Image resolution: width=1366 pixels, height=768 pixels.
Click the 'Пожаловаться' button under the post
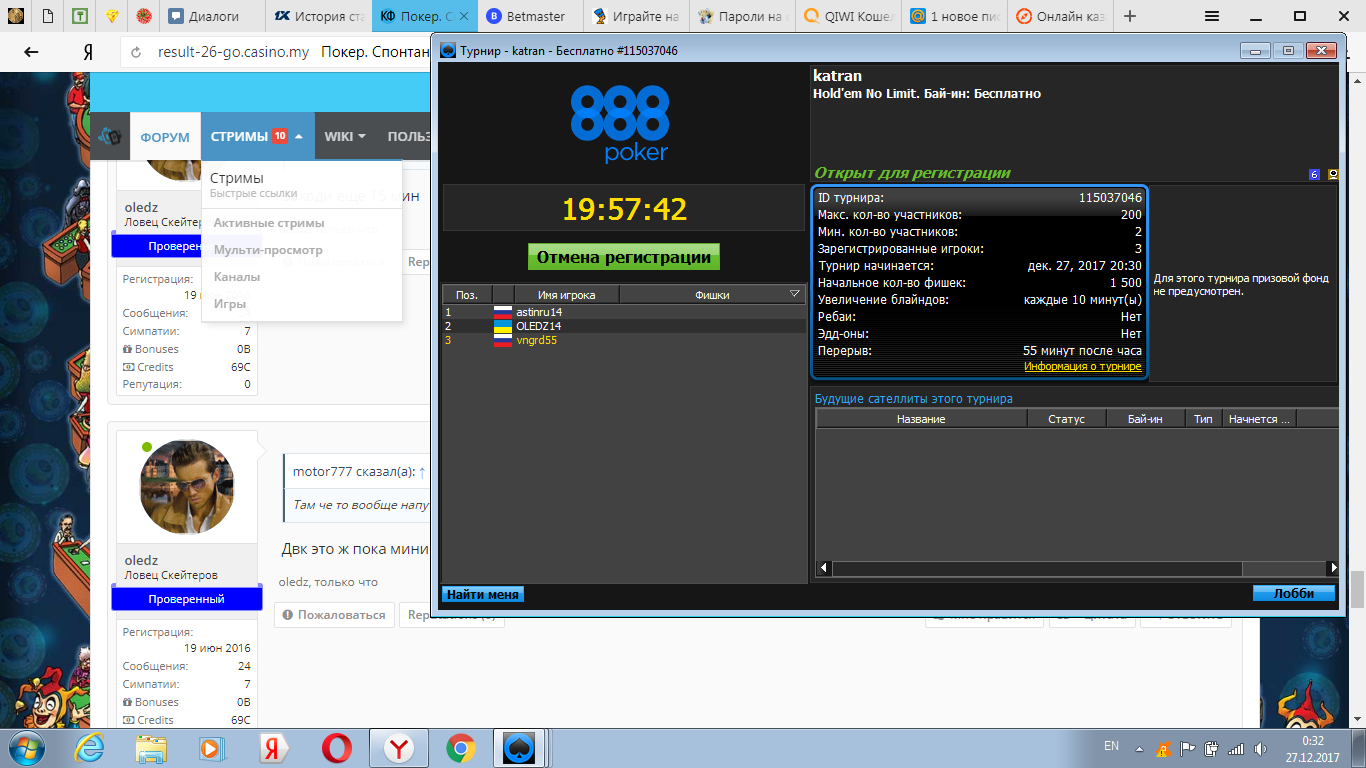pyautogui.click(x=334, y=615)
